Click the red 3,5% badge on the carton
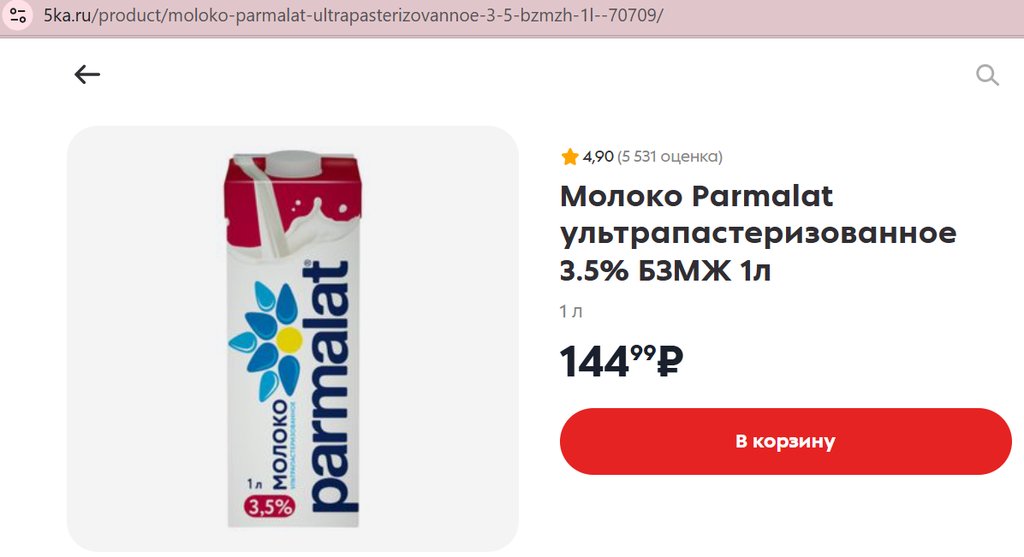Screen dimensions: 1024x557 [x=270, y=506]
